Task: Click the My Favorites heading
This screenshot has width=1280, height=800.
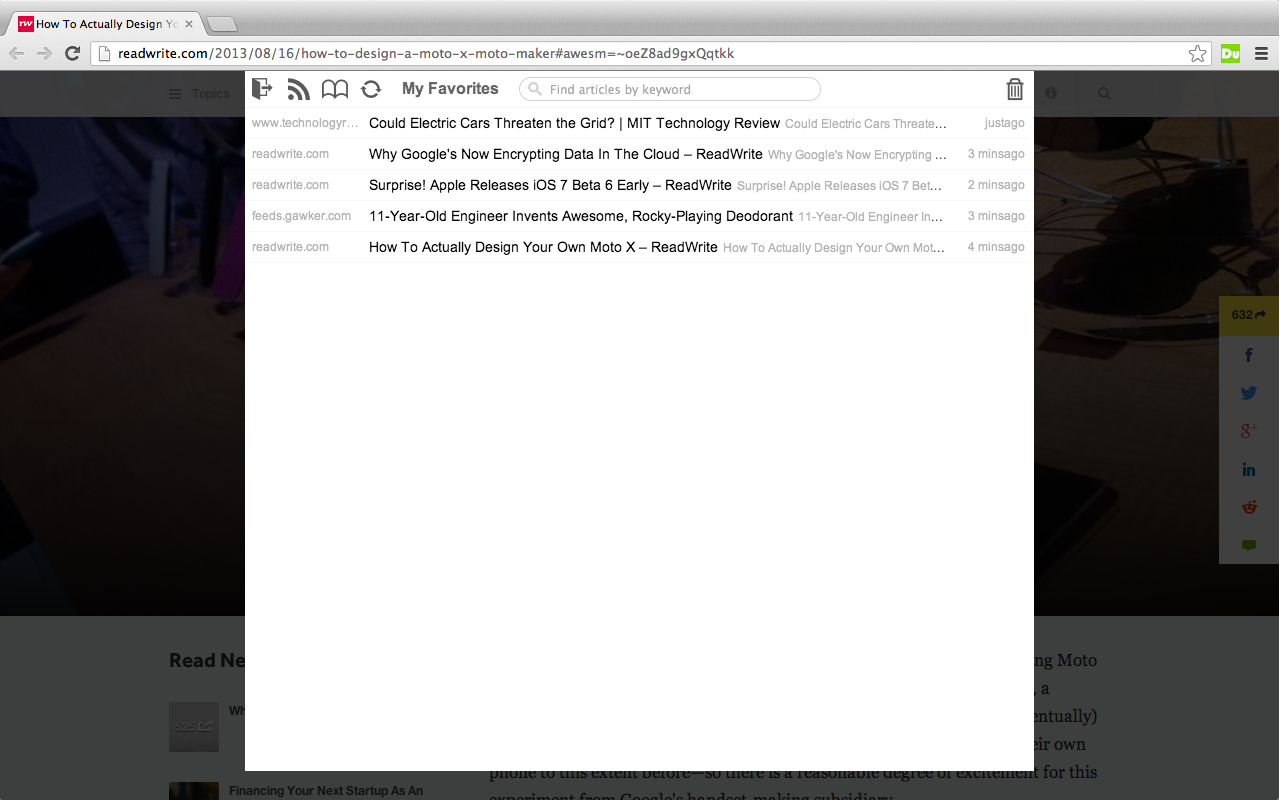Action: tap(450, 89)
